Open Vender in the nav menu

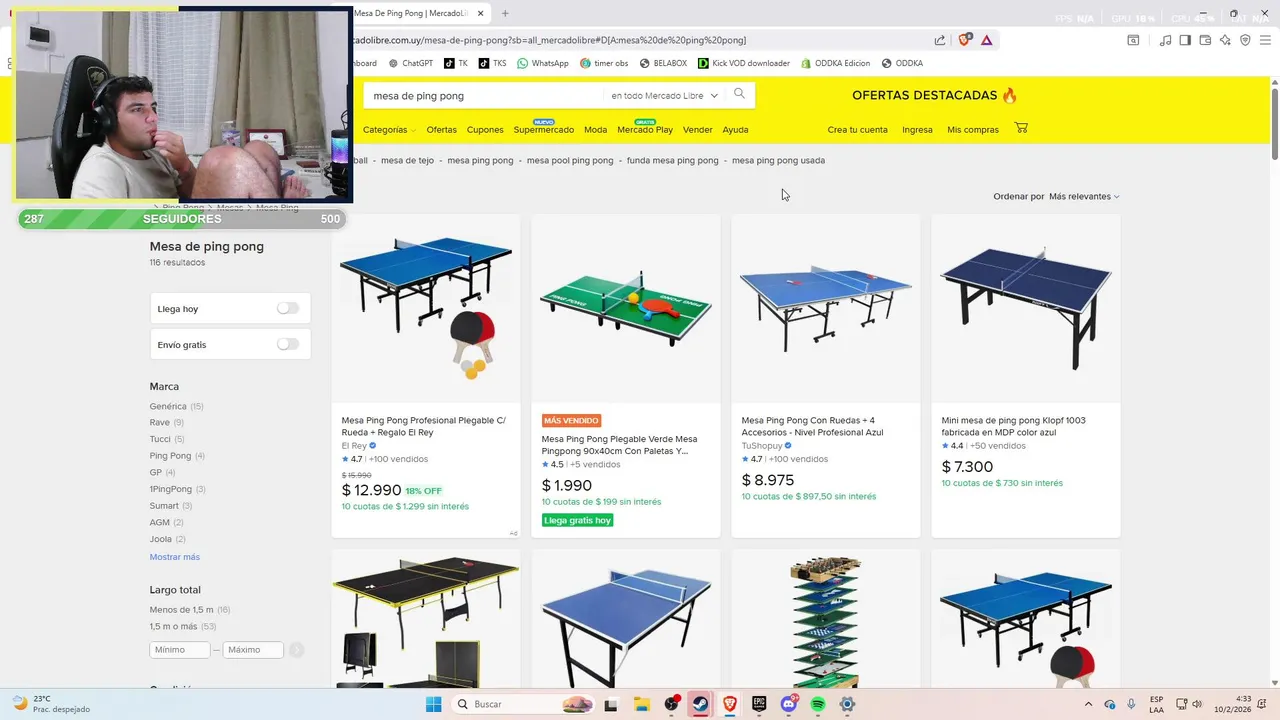coord(697,130)
